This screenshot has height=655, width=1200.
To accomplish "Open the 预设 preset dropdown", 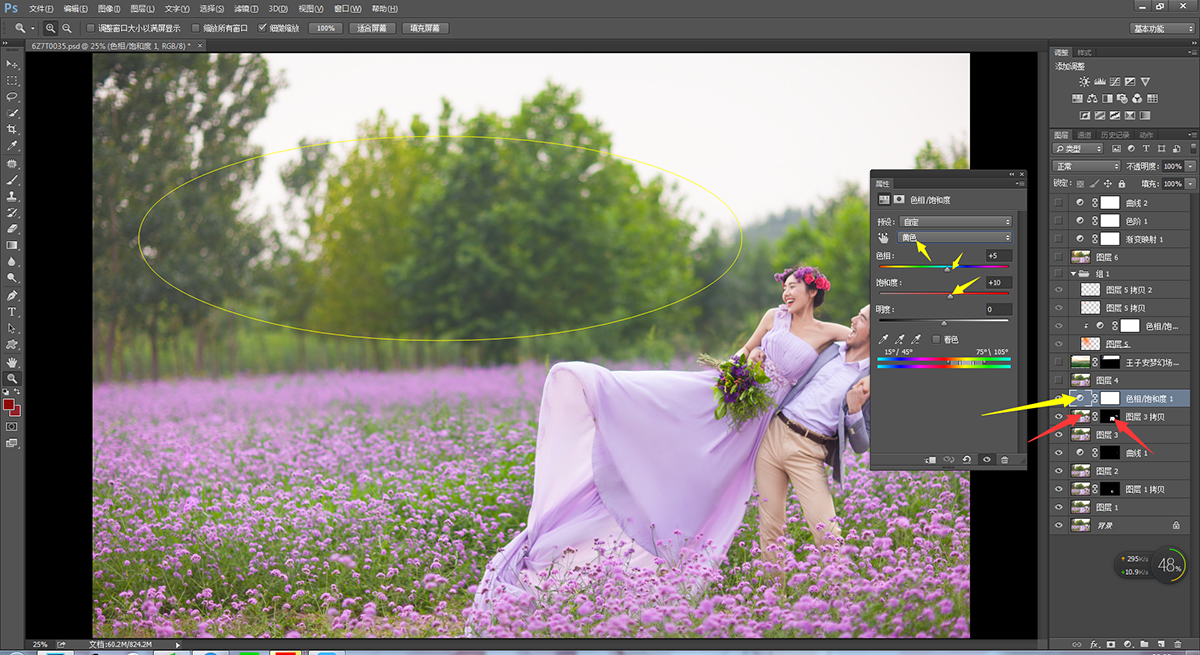I will (x=956, y=221).
